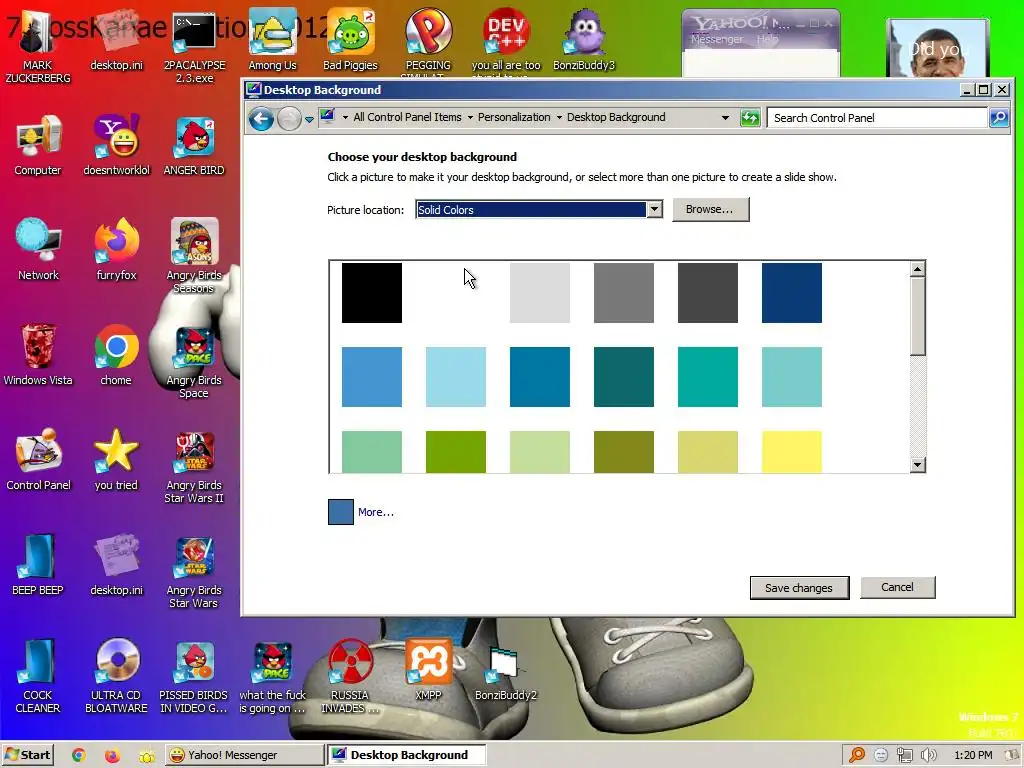1024x768 pixels.
Task: Click the Cancel button
Action: (x=897, y=587)
